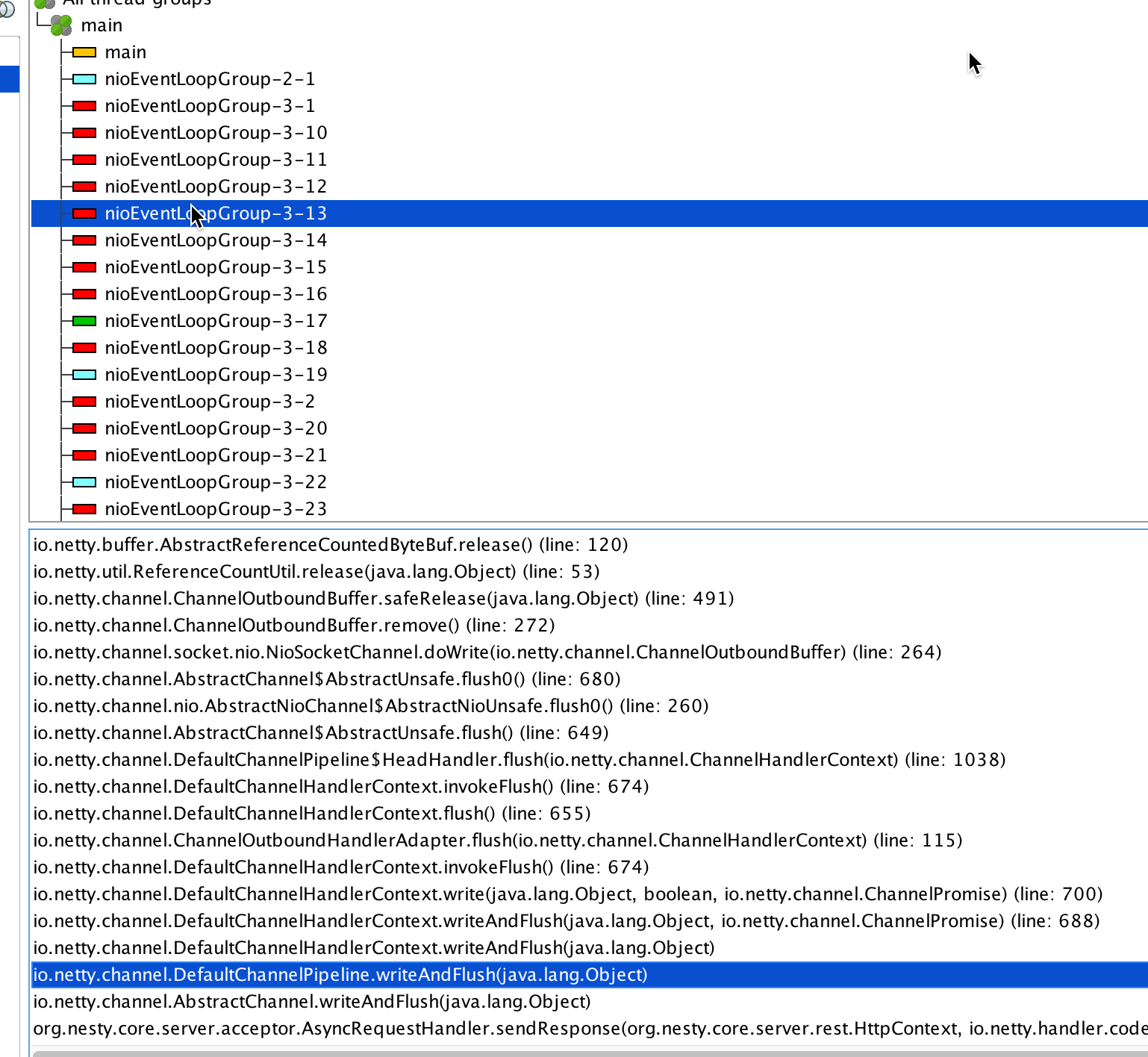Select thread nioEventLoopGroup-3-22
The image size is (1148, 1057).
coord(216,482)
